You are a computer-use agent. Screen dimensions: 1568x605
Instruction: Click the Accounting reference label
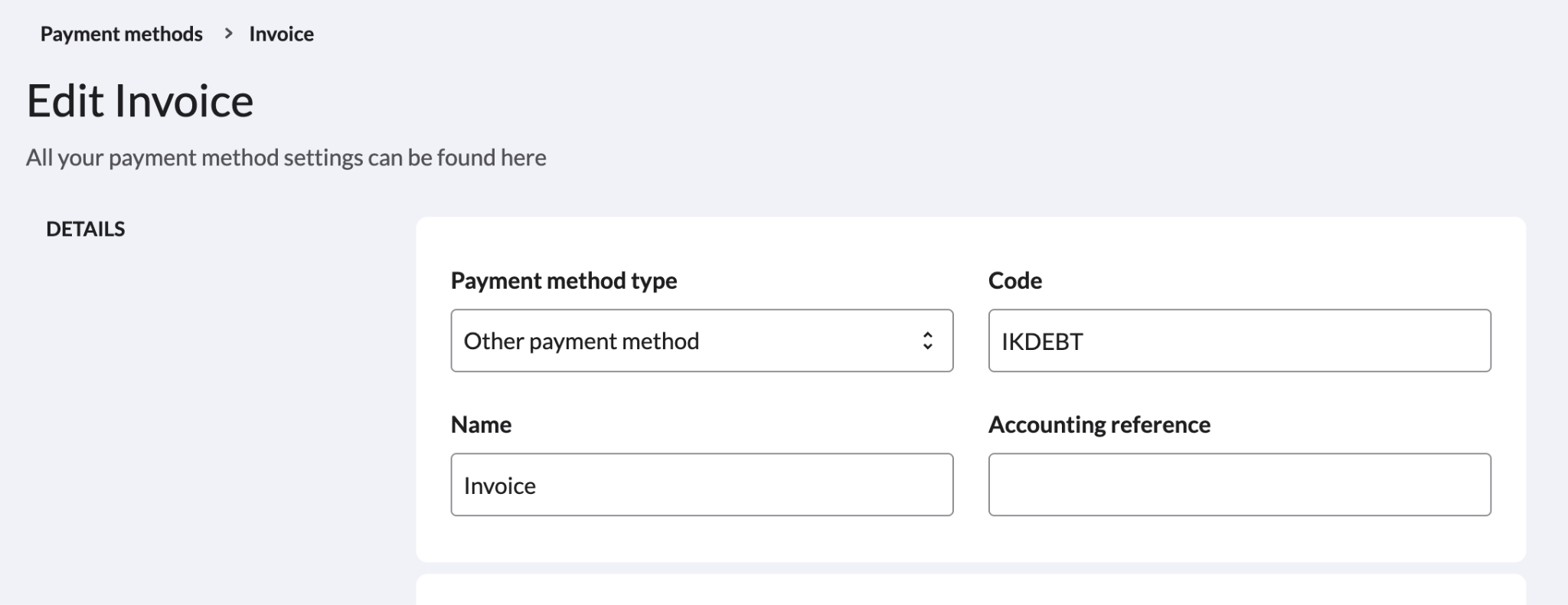pos(1099,425)
